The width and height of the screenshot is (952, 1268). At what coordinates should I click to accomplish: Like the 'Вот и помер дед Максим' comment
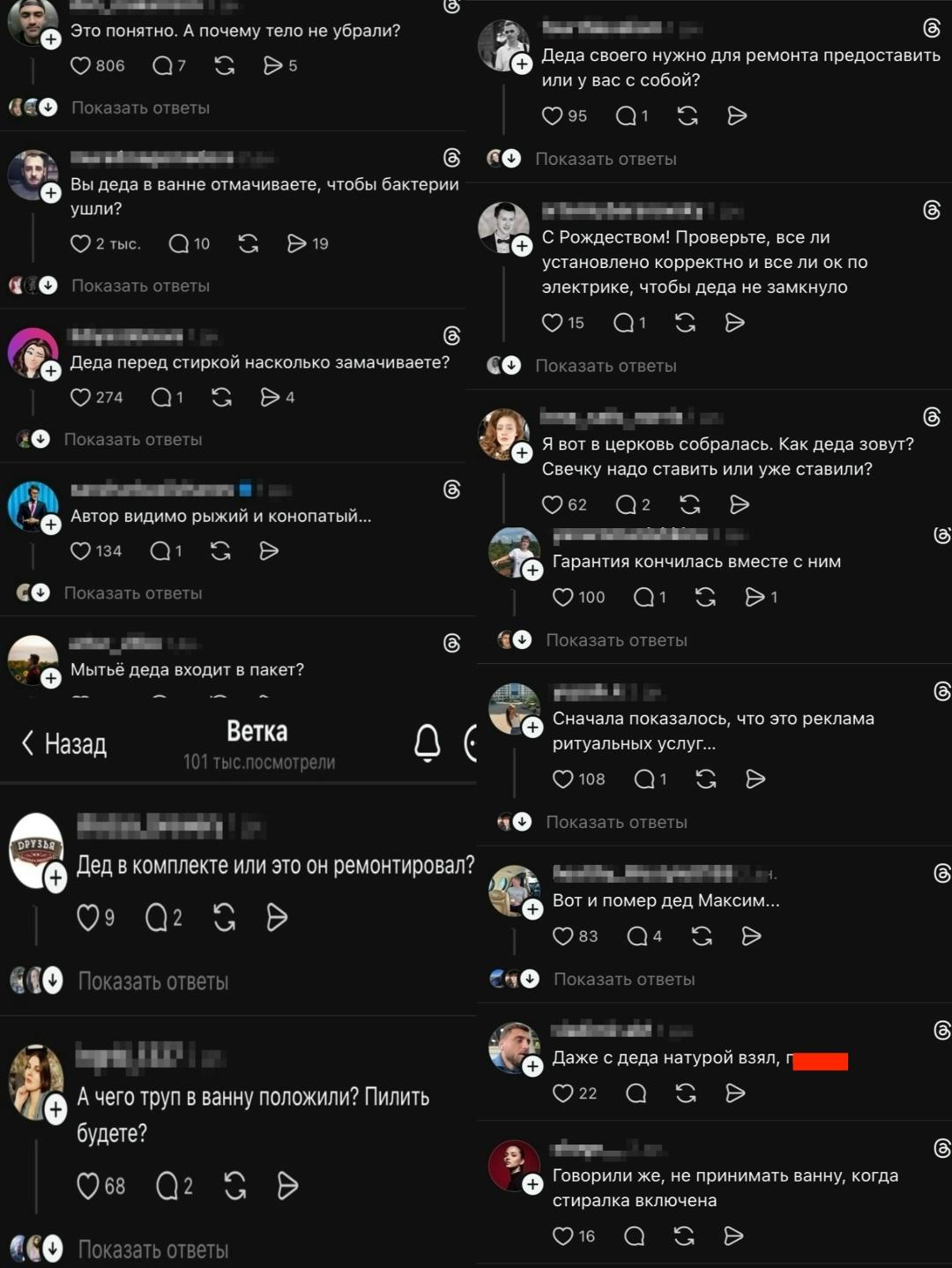[563, 936]
